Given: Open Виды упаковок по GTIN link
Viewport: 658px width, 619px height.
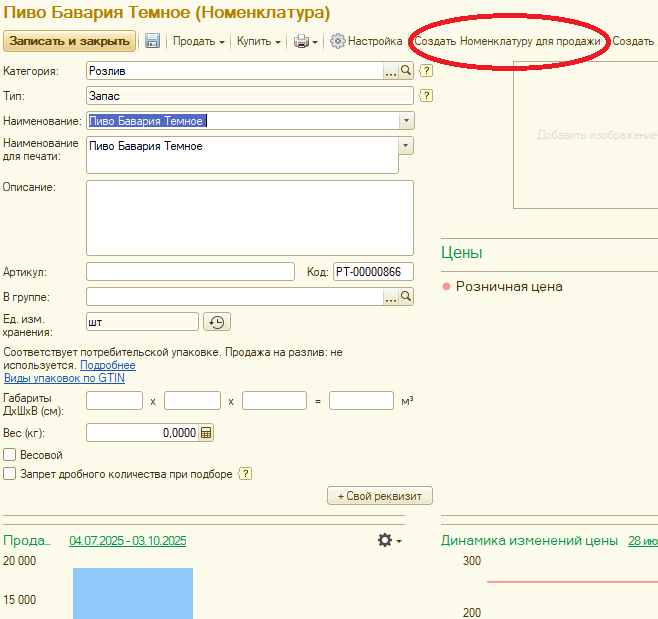Looking at the screenshot, I should (x=64, y=378).
